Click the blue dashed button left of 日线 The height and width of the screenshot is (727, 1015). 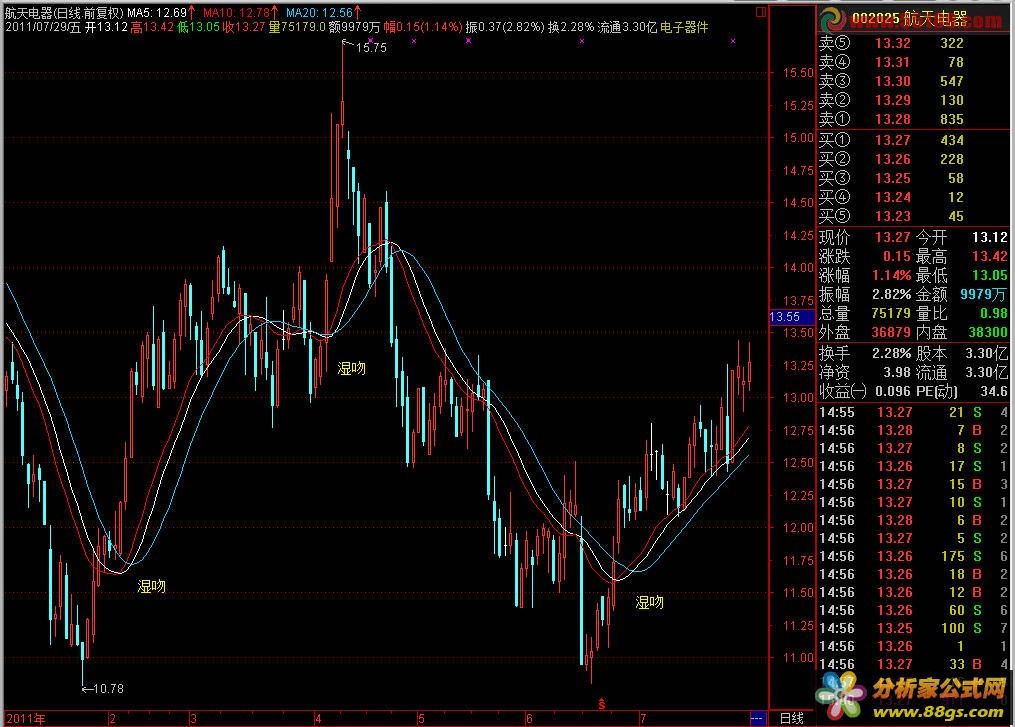click(757, 719)
